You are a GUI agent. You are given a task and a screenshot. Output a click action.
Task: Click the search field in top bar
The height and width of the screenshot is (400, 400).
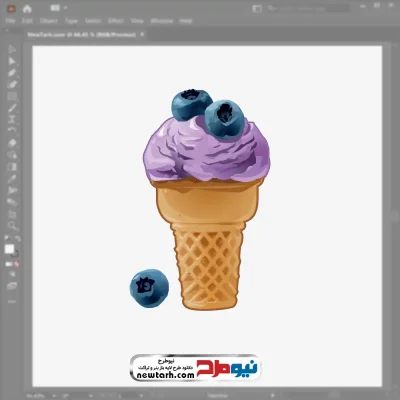308,9
